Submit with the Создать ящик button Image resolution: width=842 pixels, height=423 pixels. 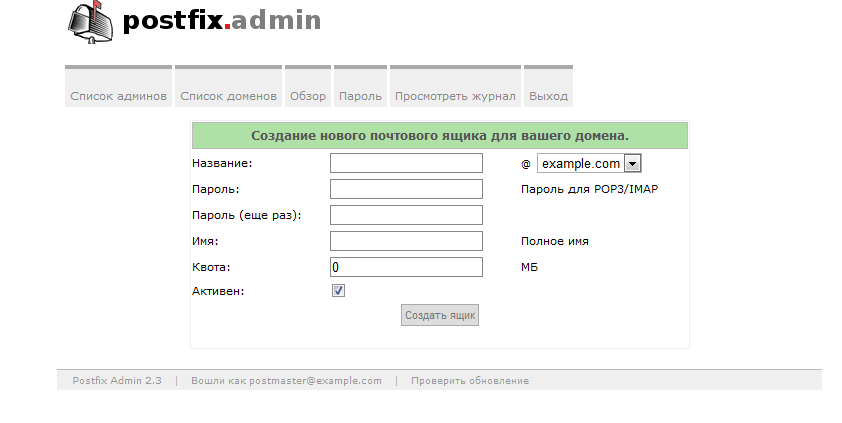click(x=440, y=315)
